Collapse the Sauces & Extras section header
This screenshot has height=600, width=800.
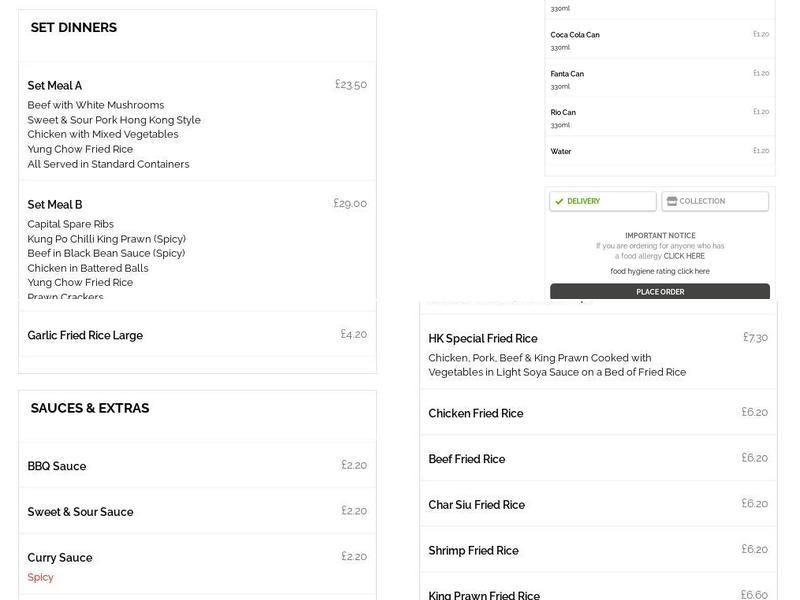point(197,408)
